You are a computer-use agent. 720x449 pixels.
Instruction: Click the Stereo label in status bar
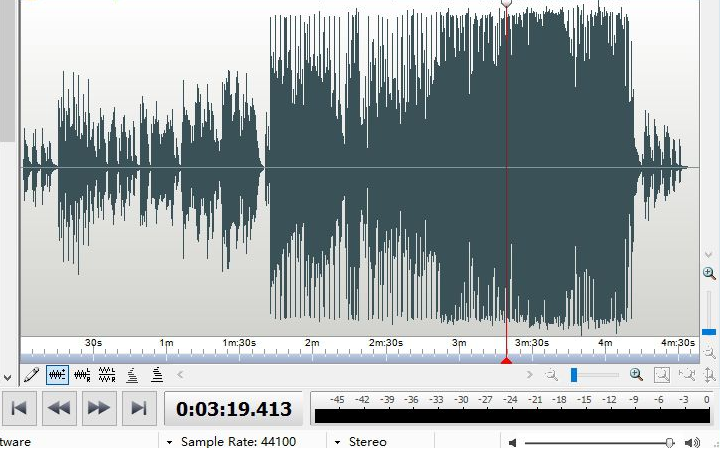pyautogui.click(x=368, y=442)
